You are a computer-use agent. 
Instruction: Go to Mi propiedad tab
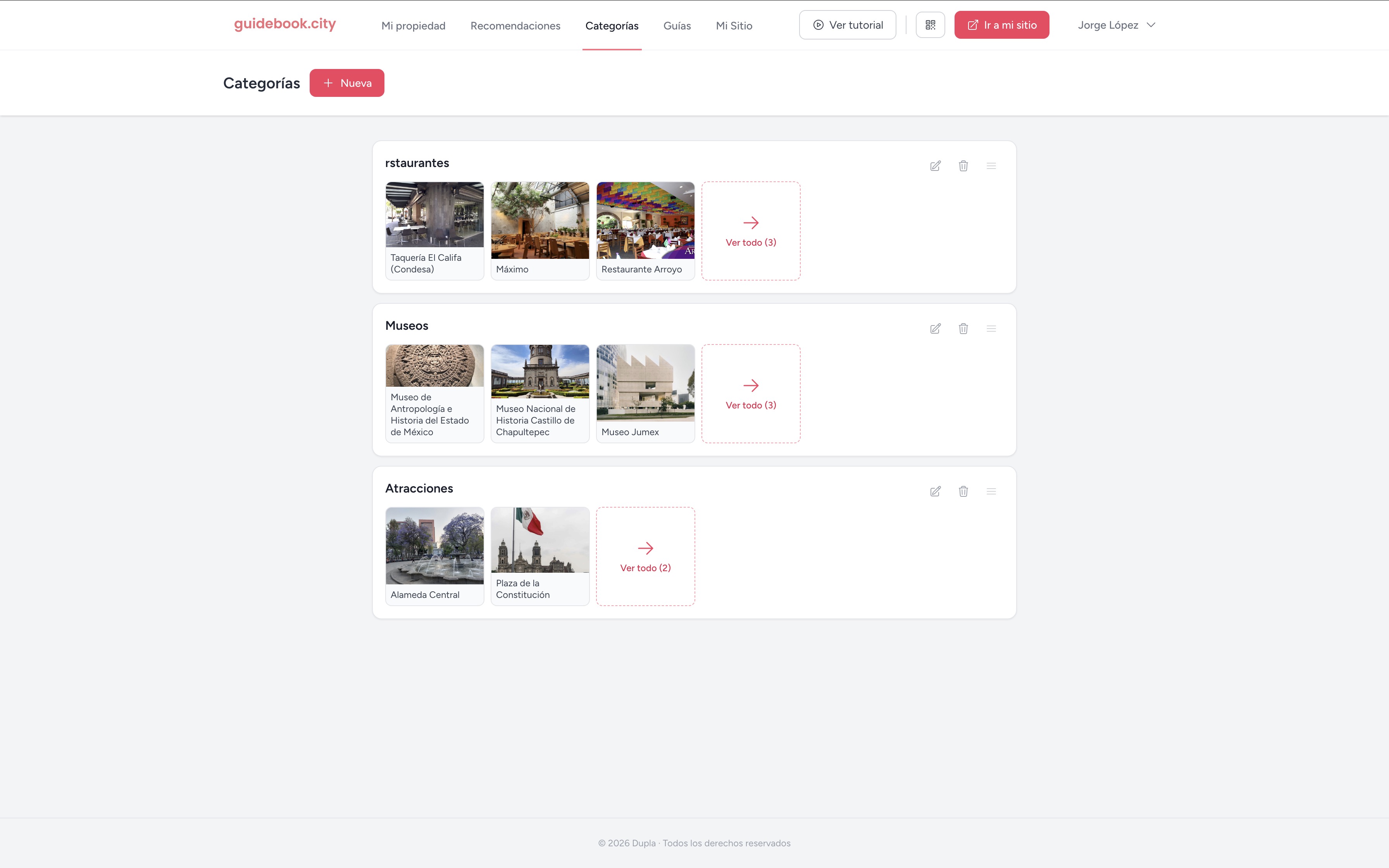[413, 26]
